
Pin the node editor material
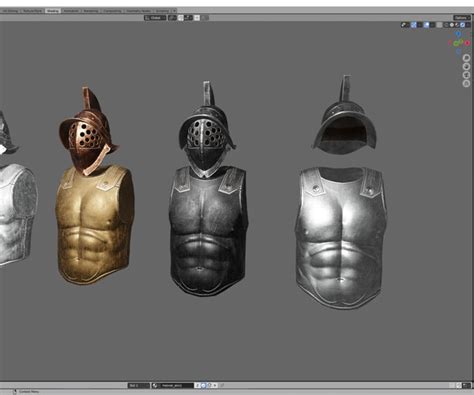click(221, 385)
